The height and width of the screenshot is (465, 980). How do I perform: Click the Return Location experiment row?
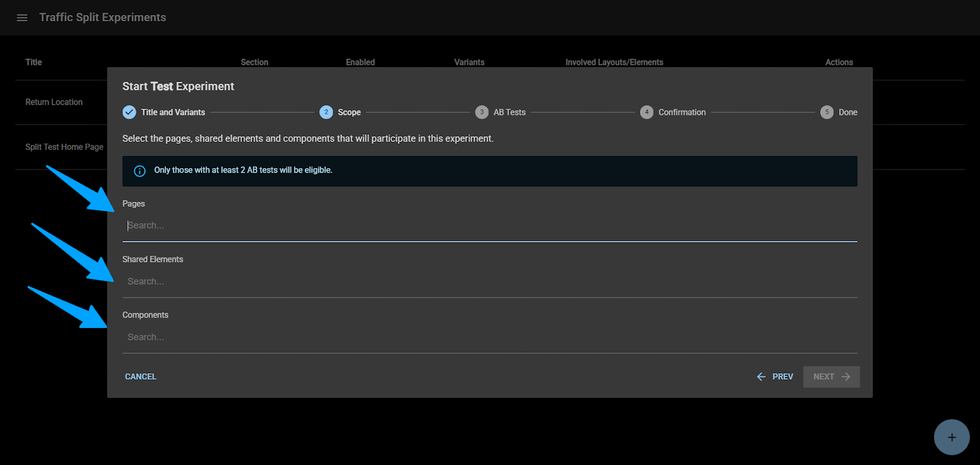(x=54, y=102)
